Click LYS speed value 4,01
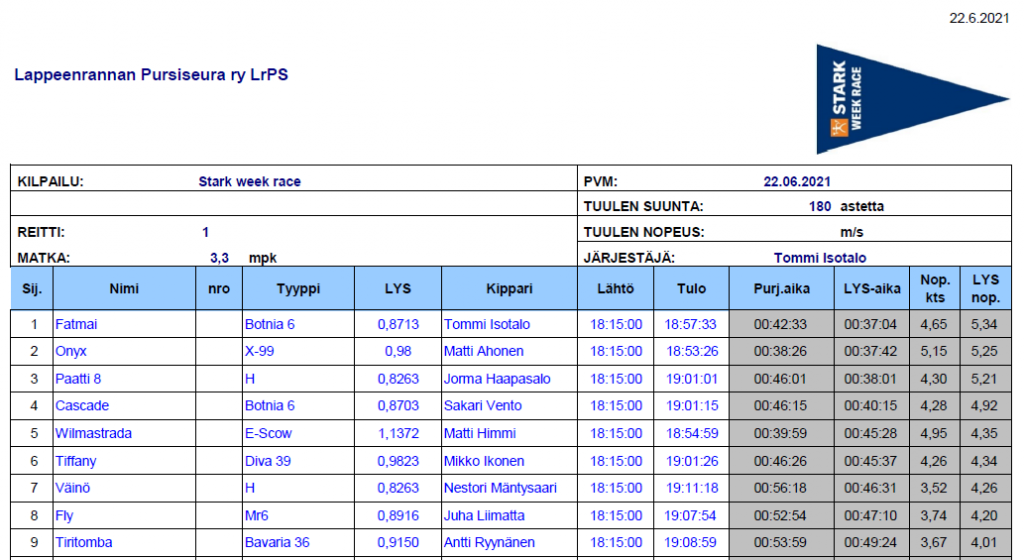Screen dimensions: 1024x560 point(984,542)
